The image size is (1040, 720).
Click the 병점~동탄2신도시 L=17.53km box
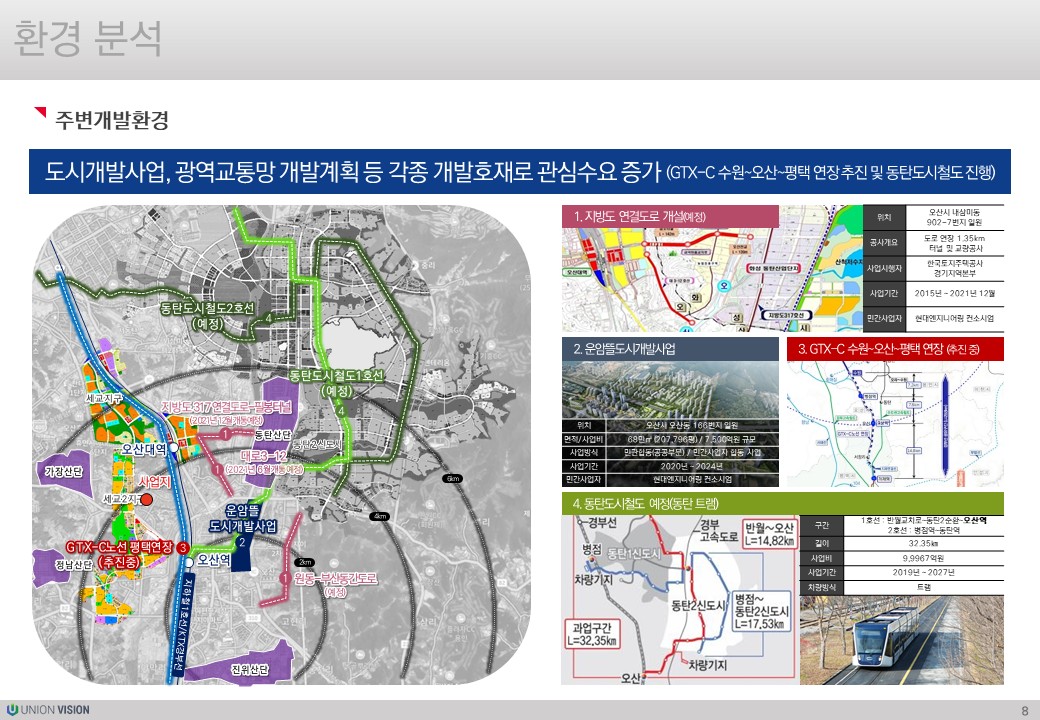pyautogui.click(x=761, y=611)
